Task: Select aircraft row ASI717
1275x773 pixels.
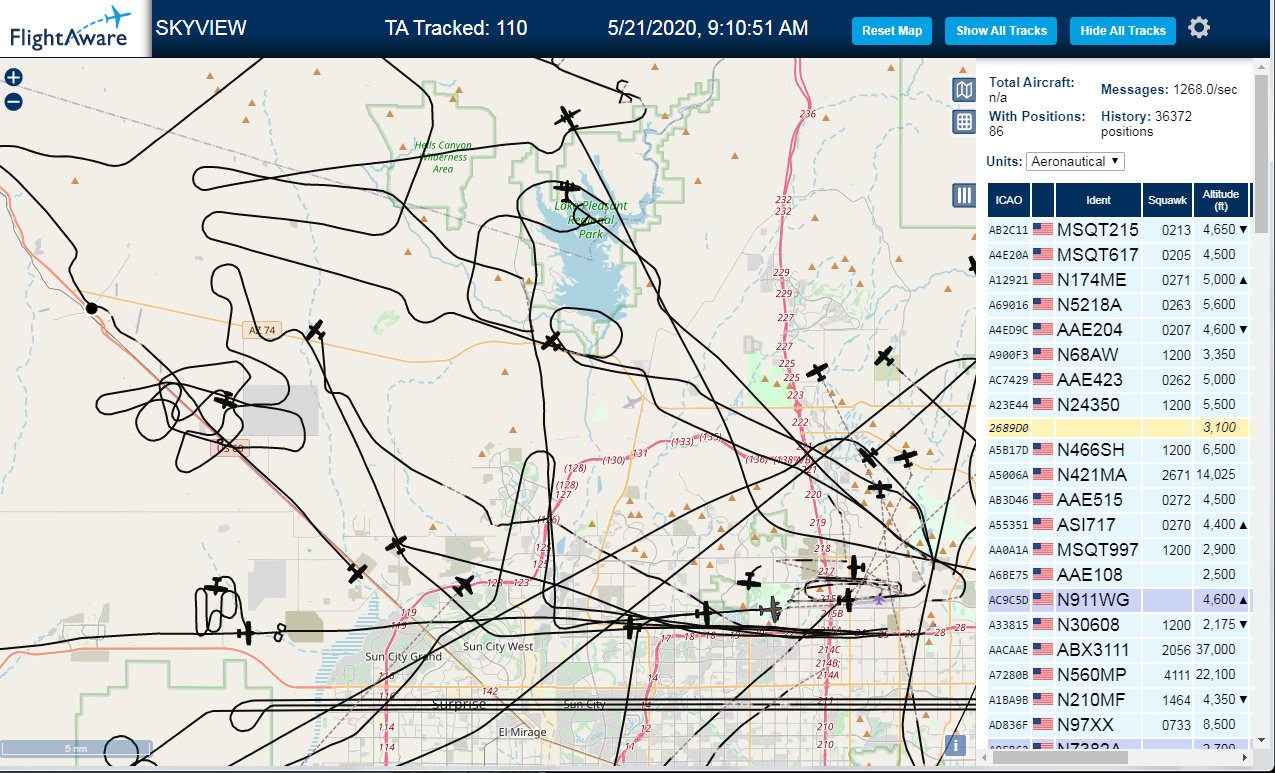Action: pos(1118,525)
